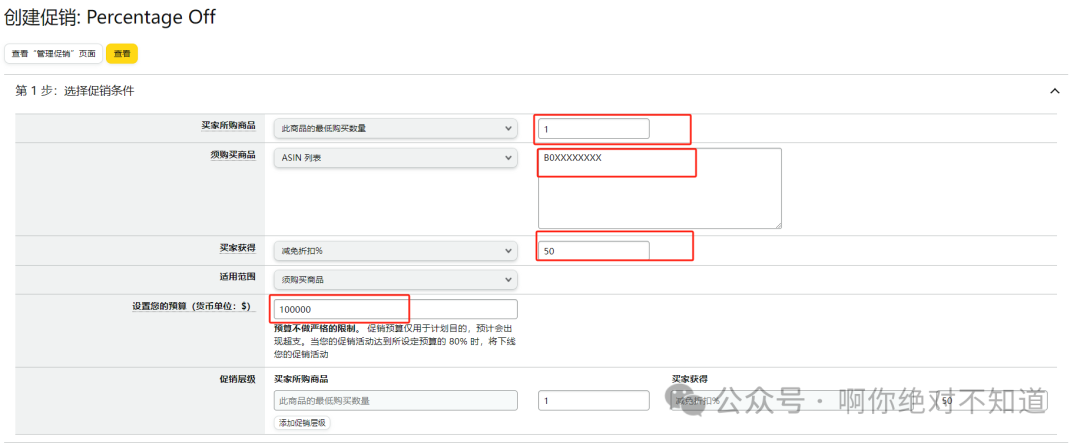Open the 减免折扣% dropdown in 买家获得 row

coord(395,251)
